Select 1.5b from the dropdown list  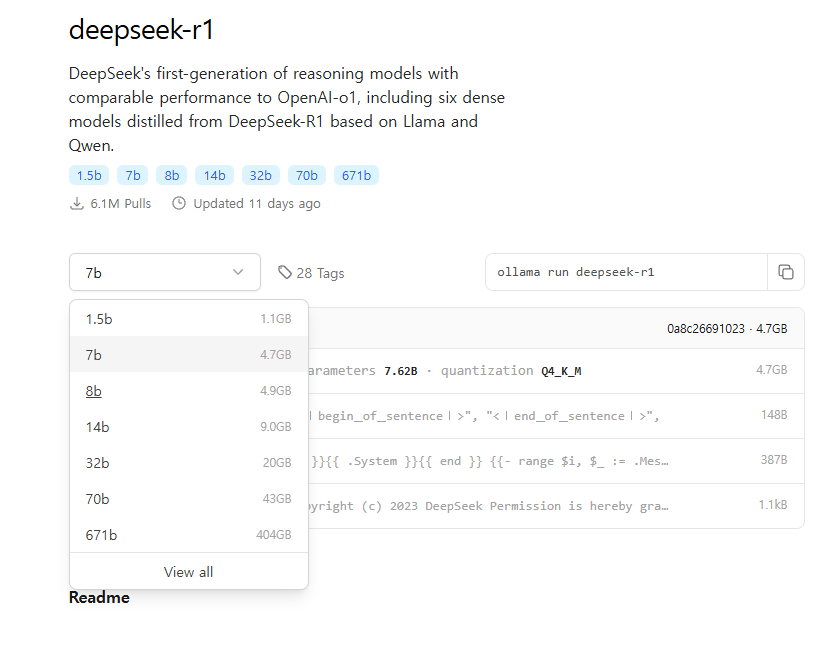[x=188, y=319]
